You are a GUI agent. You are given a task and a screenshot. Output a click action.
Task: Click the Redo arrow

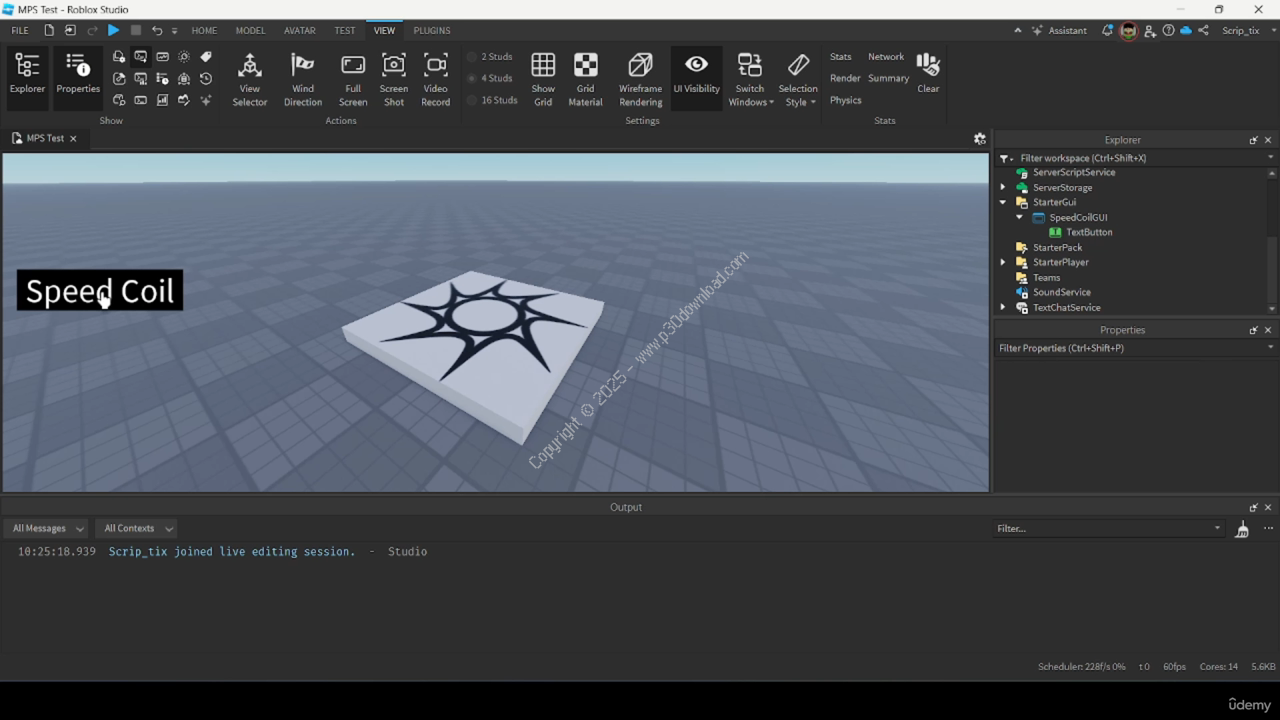pos(92,30)
